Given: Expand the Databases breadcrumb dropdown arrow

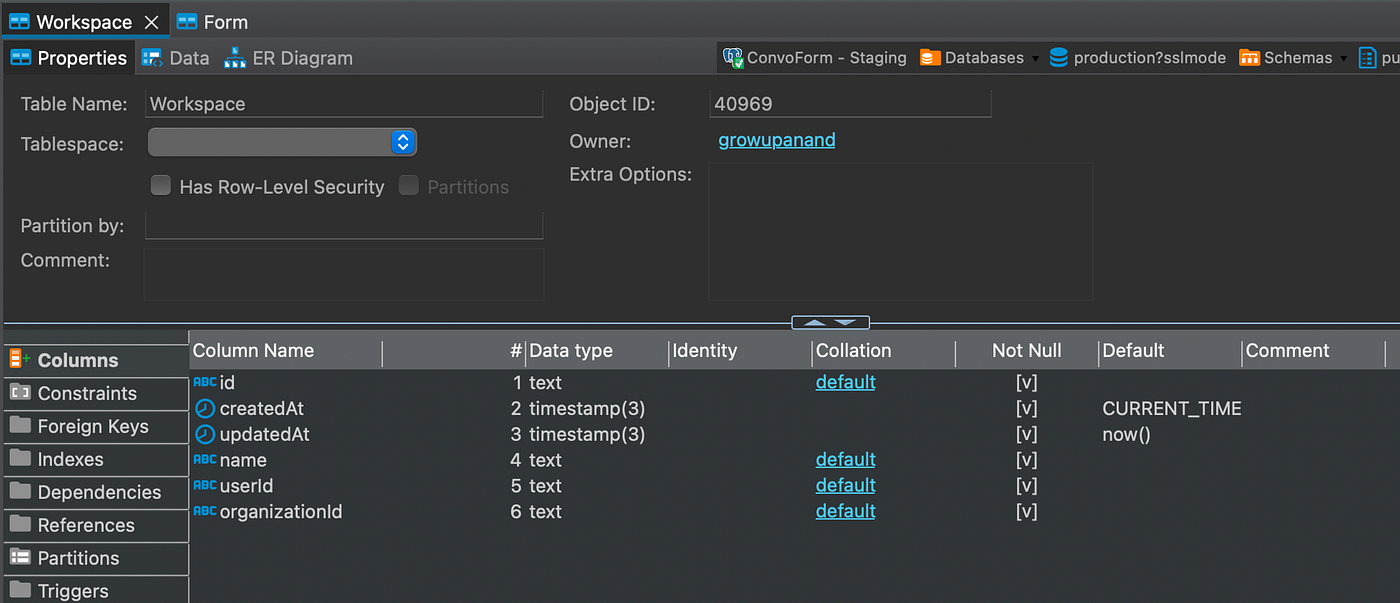Looking at the screenshot, I should (1035, 59).
